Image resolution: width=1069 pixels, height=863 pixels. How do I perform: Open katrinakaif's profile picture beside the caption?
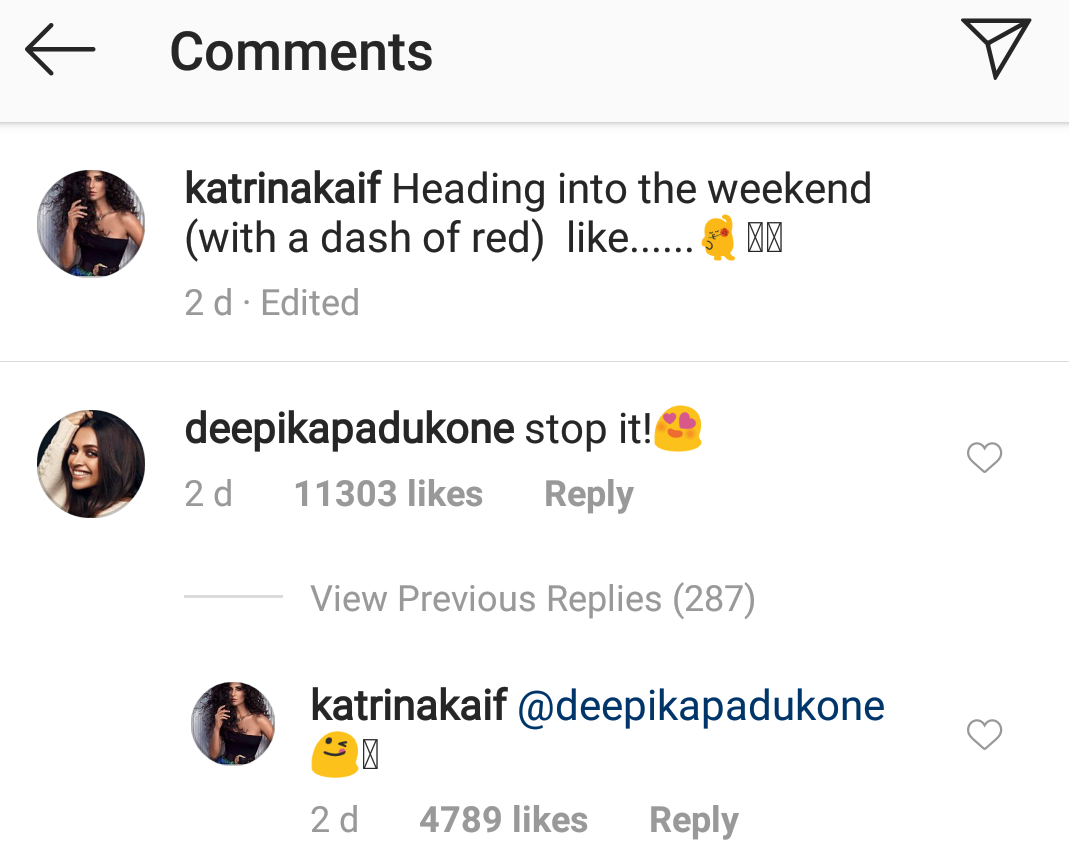coord(91,224)
